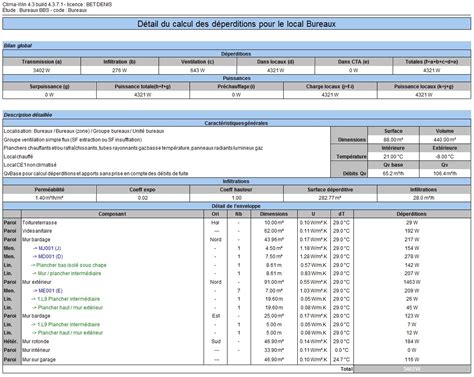This screenshot has width=474, height=377.
Task: Select the 'Composant' column header
Action: (112, 214)
